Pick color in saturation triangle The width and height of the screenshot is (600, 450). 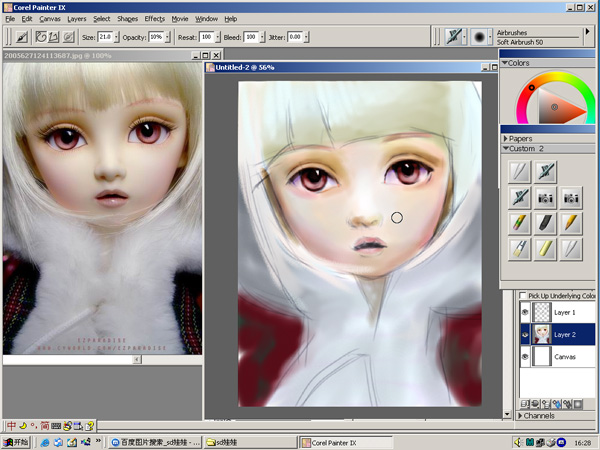pyautogui.click(x=554, y=107)
